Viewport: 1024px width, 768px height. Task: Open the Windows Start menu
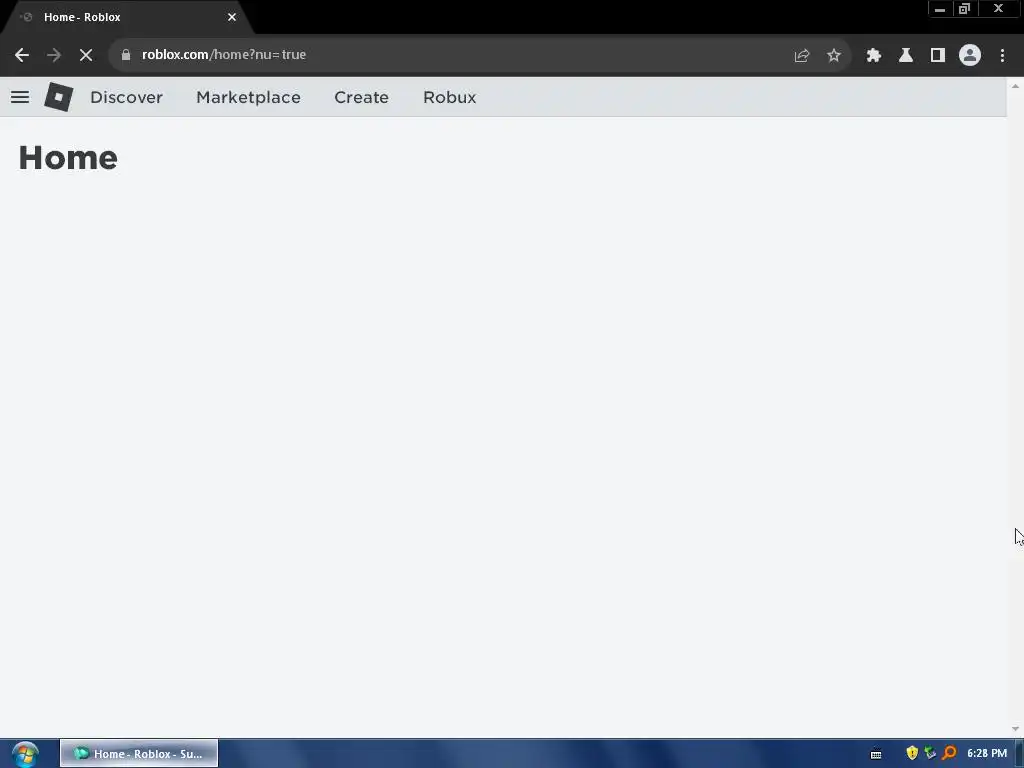(x=25, y=754)
